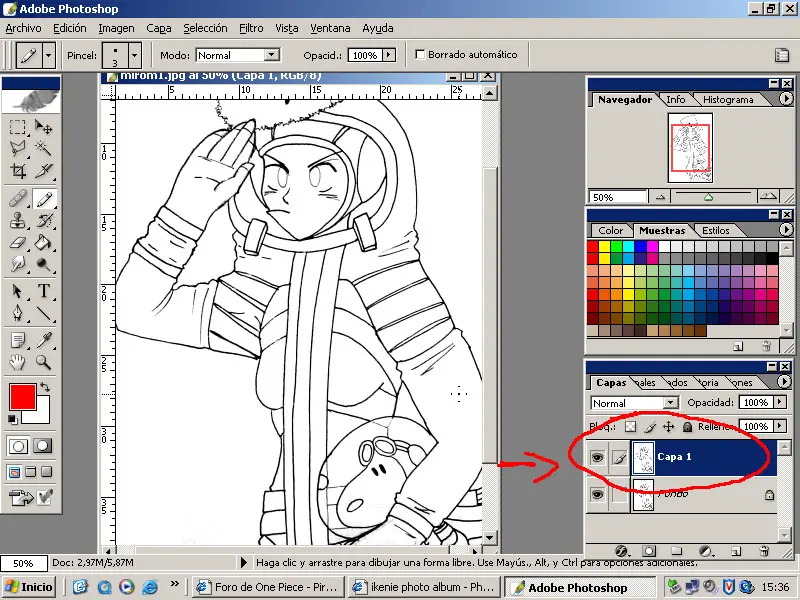Select the red foreground color swatch
Image resolution: width=800 pixels, height=600 pixels.
click(22, 397)
